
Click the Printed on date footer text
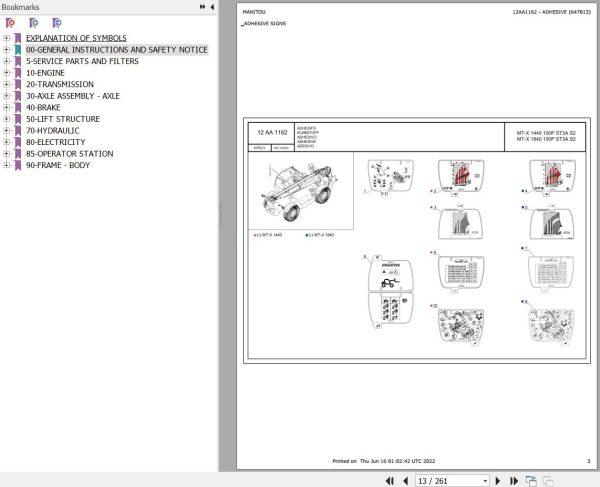[384, 461]
